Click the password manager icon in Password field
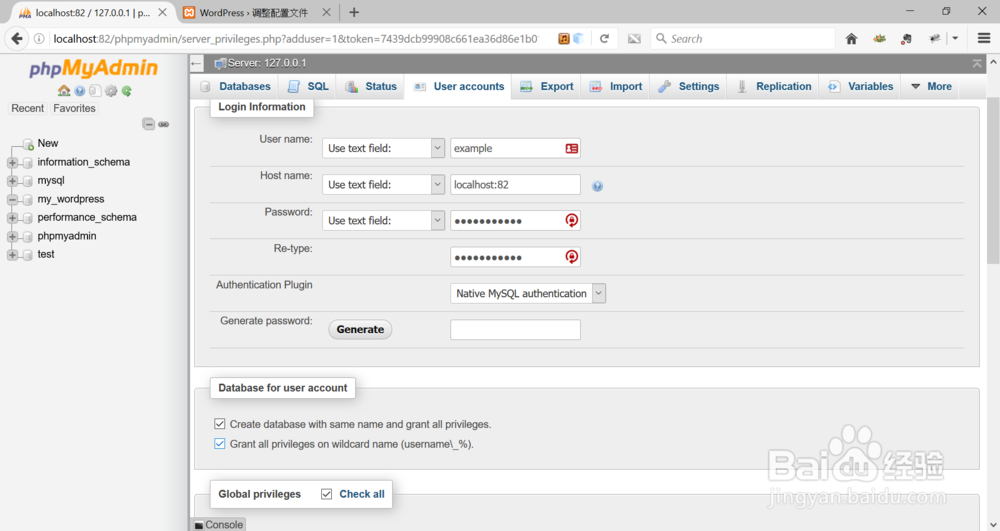 (571, 221)
